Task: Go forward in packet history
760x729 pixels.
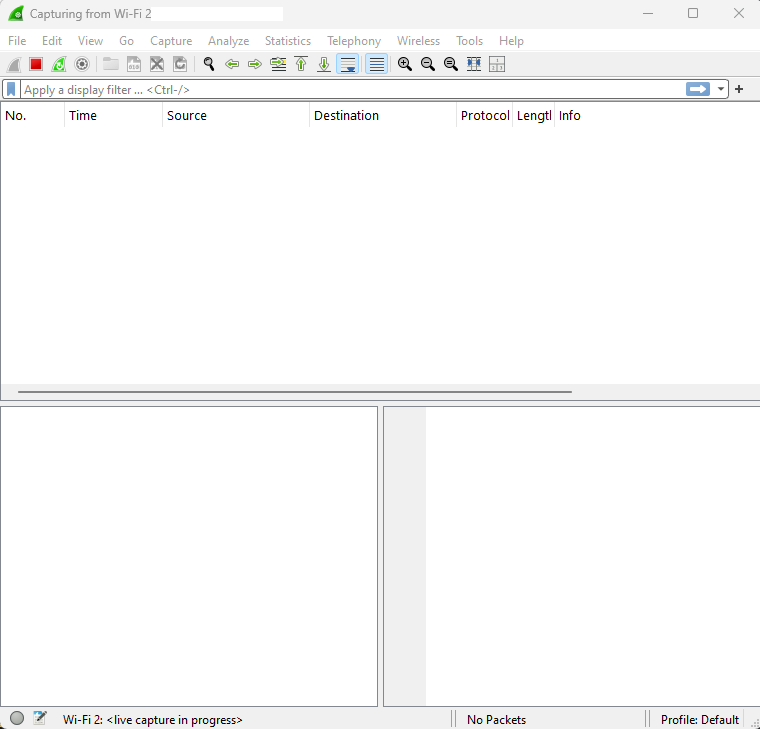Action: click(255, 64)
